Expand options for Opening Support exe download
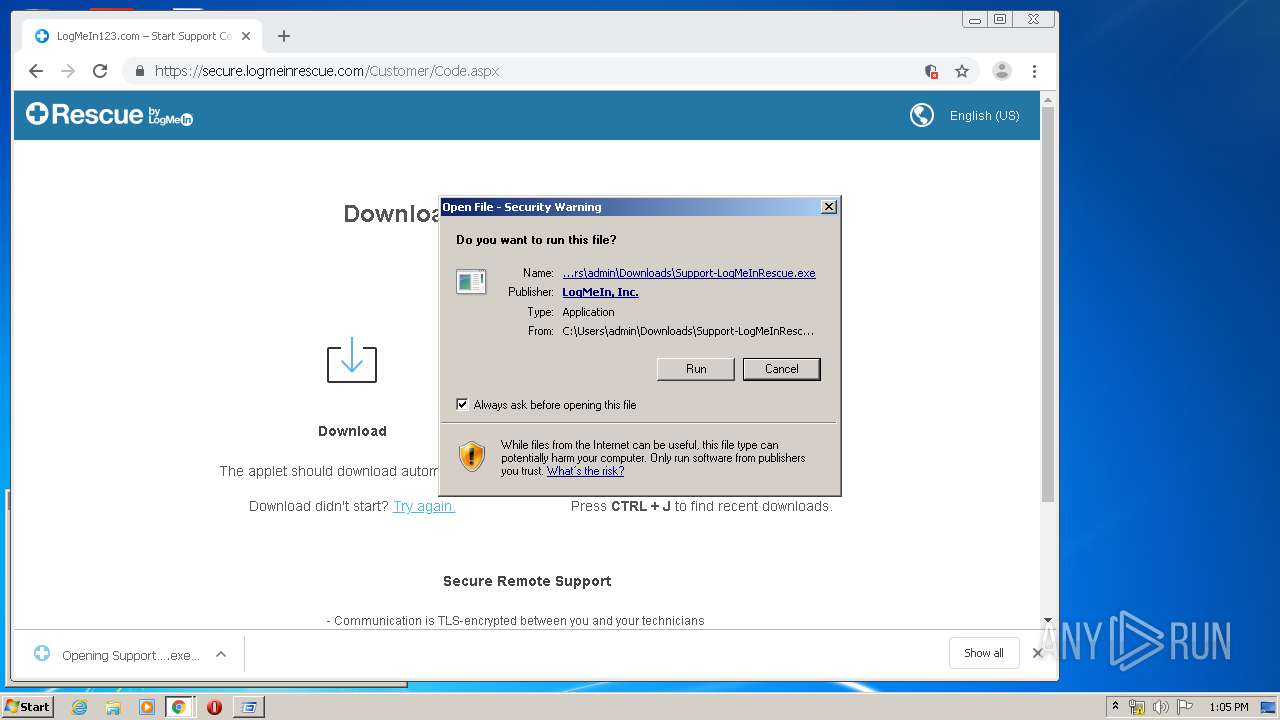The height and width of the screenshot is (720, 1280). [x=221, y=655]
